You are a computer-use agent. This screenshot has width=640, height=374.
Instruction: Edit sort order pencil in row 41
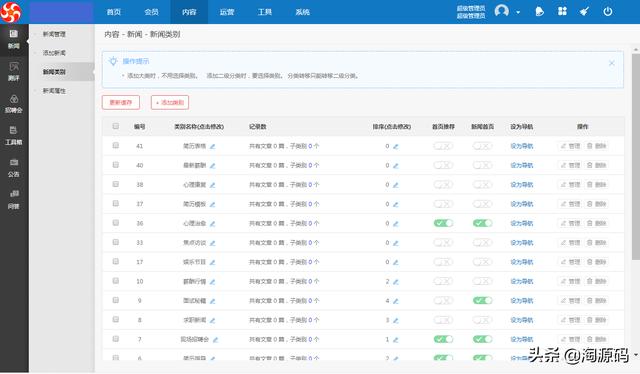pos(396,146)
